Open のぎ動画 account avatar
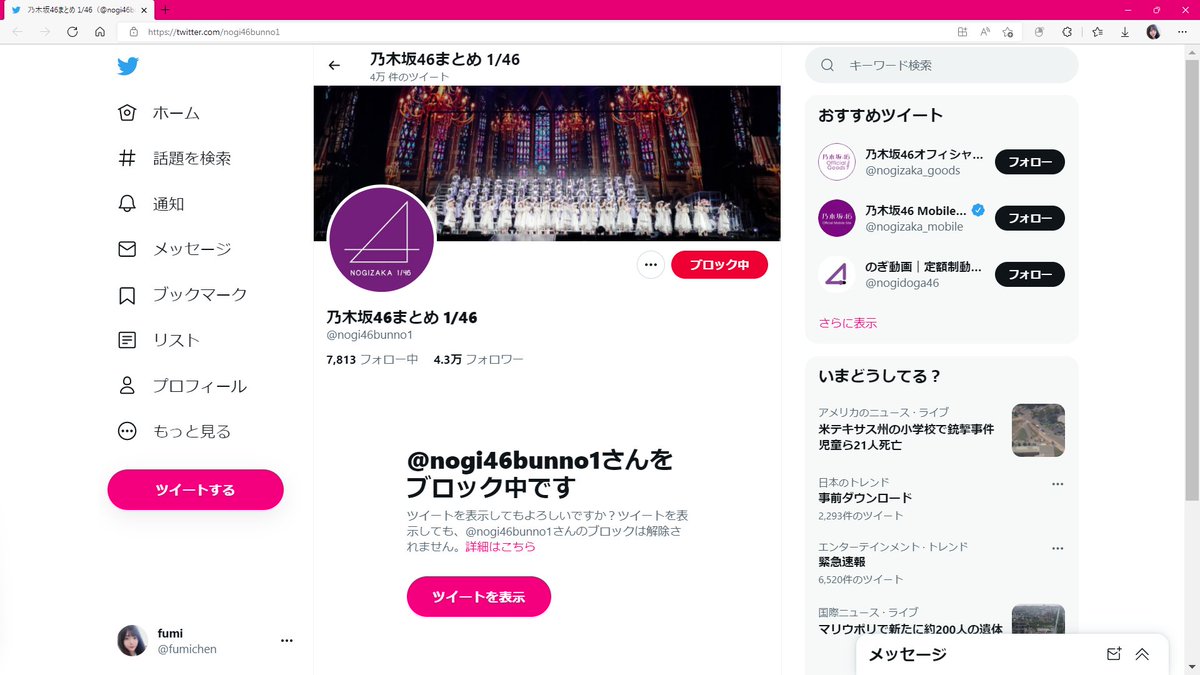1200x675 pixels. tap(837, 274)
